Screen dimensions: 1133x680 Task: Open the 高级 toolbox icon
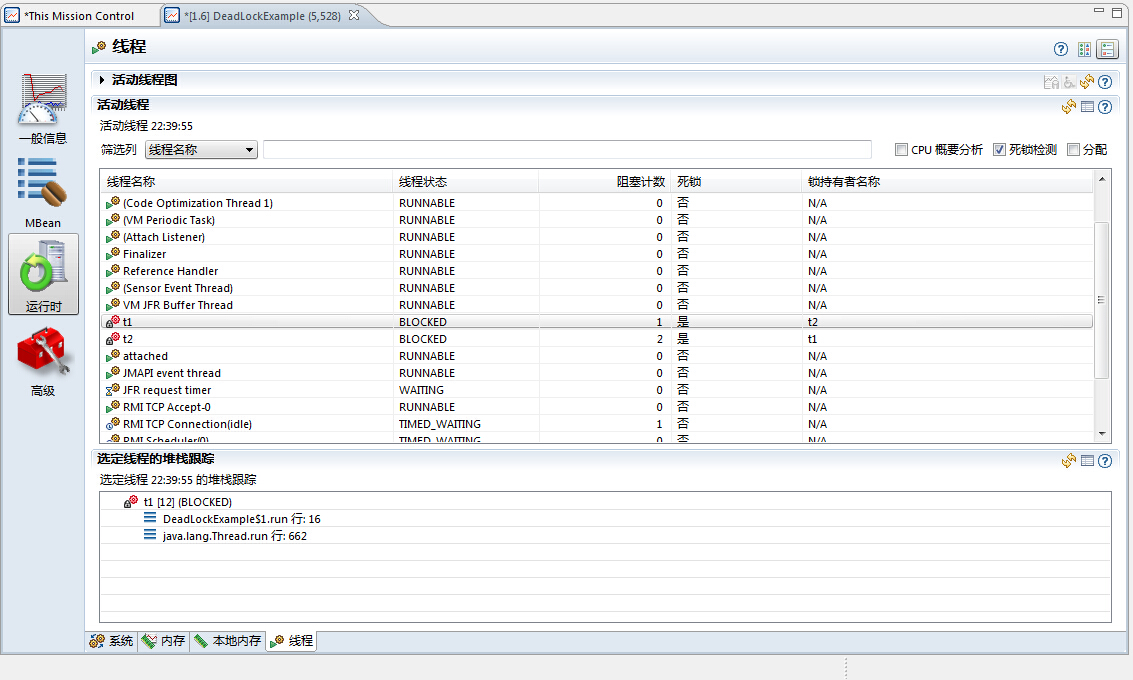tap(43, 359)
